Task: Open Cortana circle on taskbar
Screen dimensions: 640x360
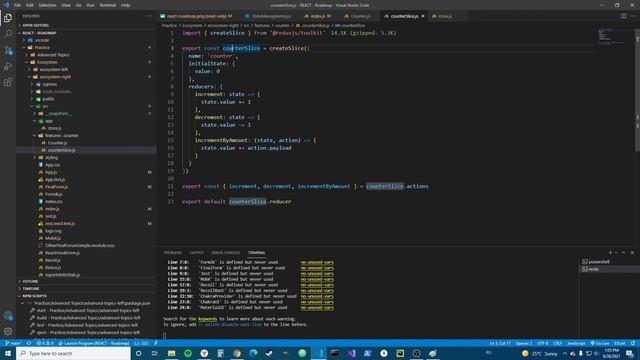Action: click(x=139, y=353)
